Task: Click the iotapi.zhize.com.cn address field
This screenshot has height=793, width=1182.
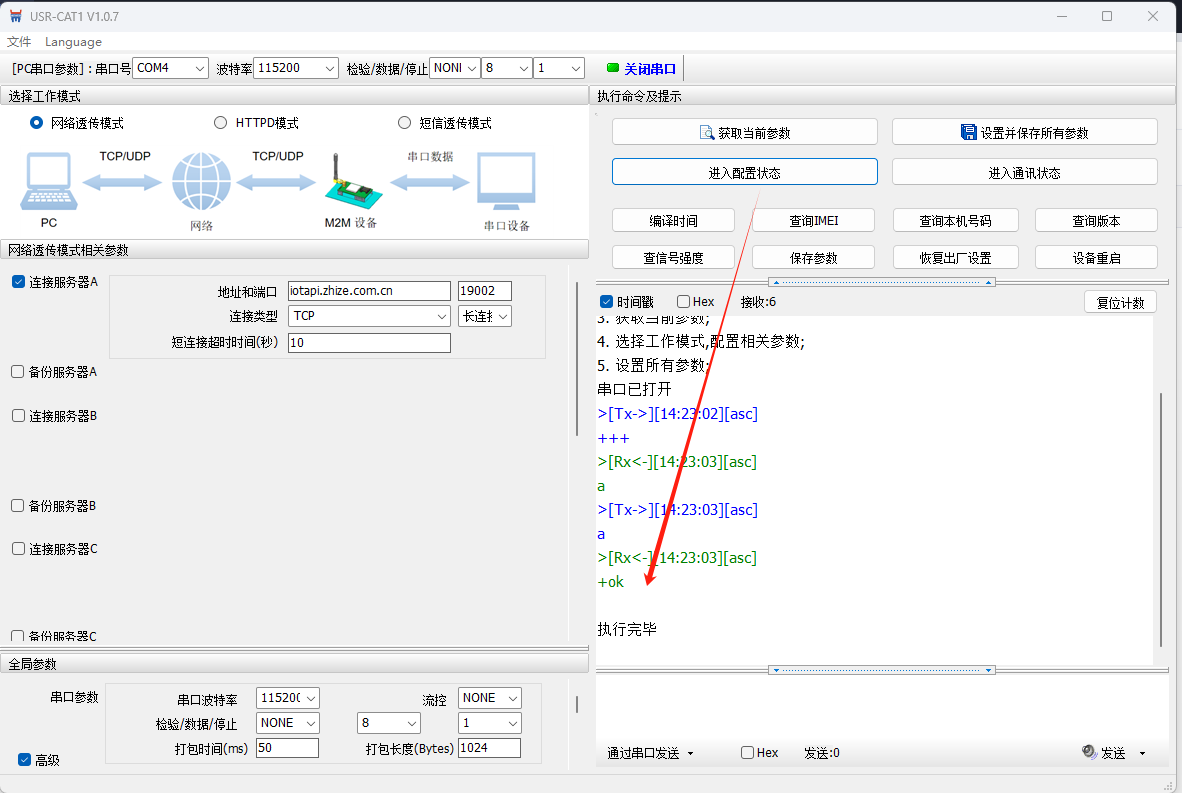Action: point(369,291)
